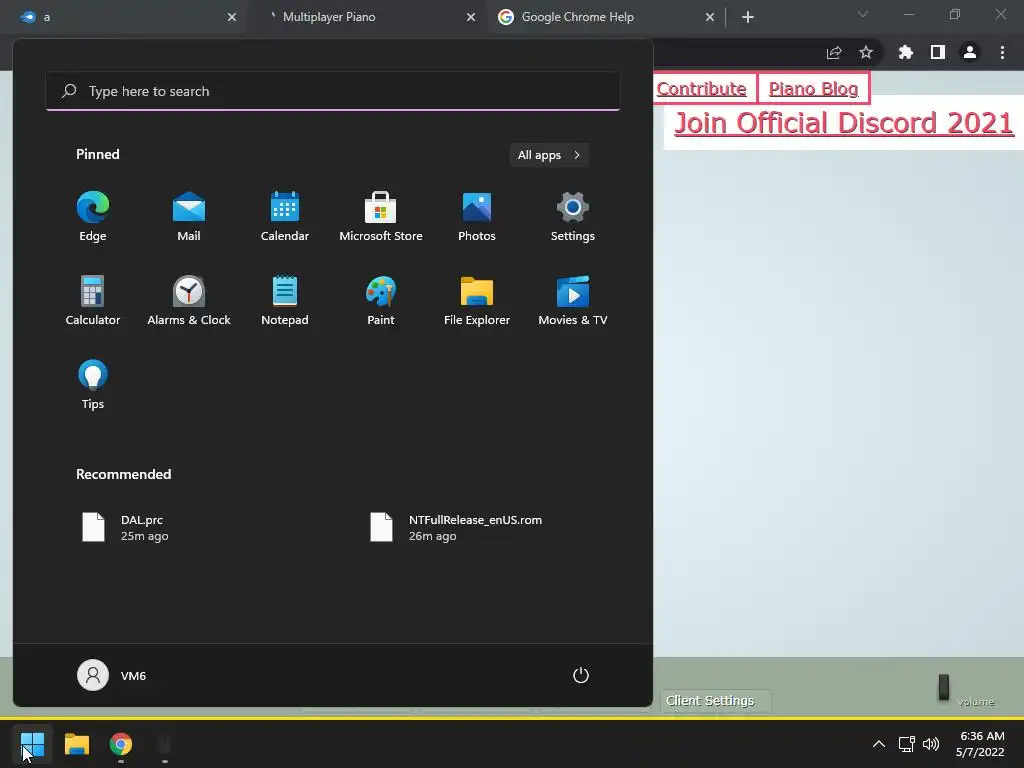Launch Calculator
Image resolution: width=1024 pixels, height=768 pixels.
pos(93,300)
